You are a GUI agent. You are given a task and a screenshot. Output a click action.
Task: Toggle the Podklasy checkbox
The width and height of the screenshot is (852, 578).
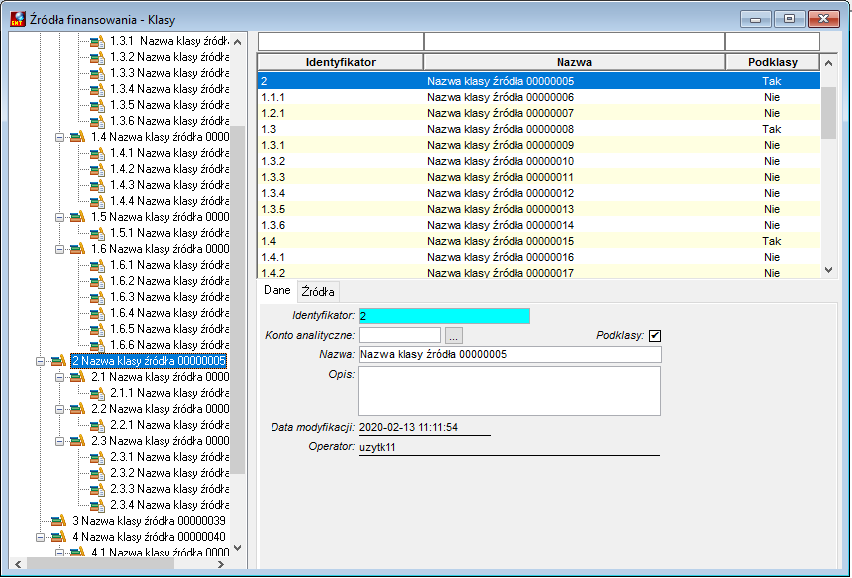point(655,336)
